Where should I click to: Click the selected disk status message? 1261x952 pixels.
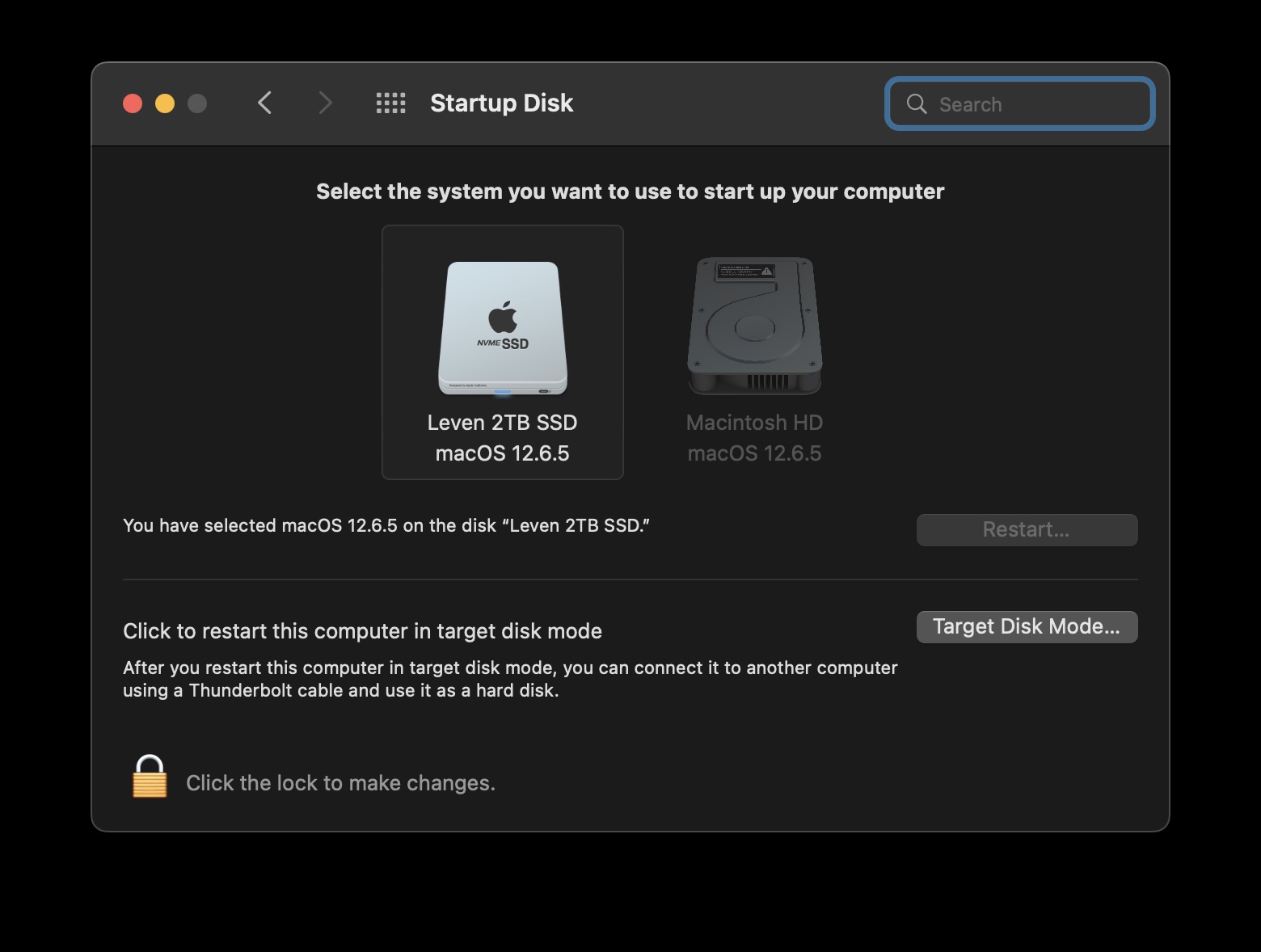coord(386,525)
